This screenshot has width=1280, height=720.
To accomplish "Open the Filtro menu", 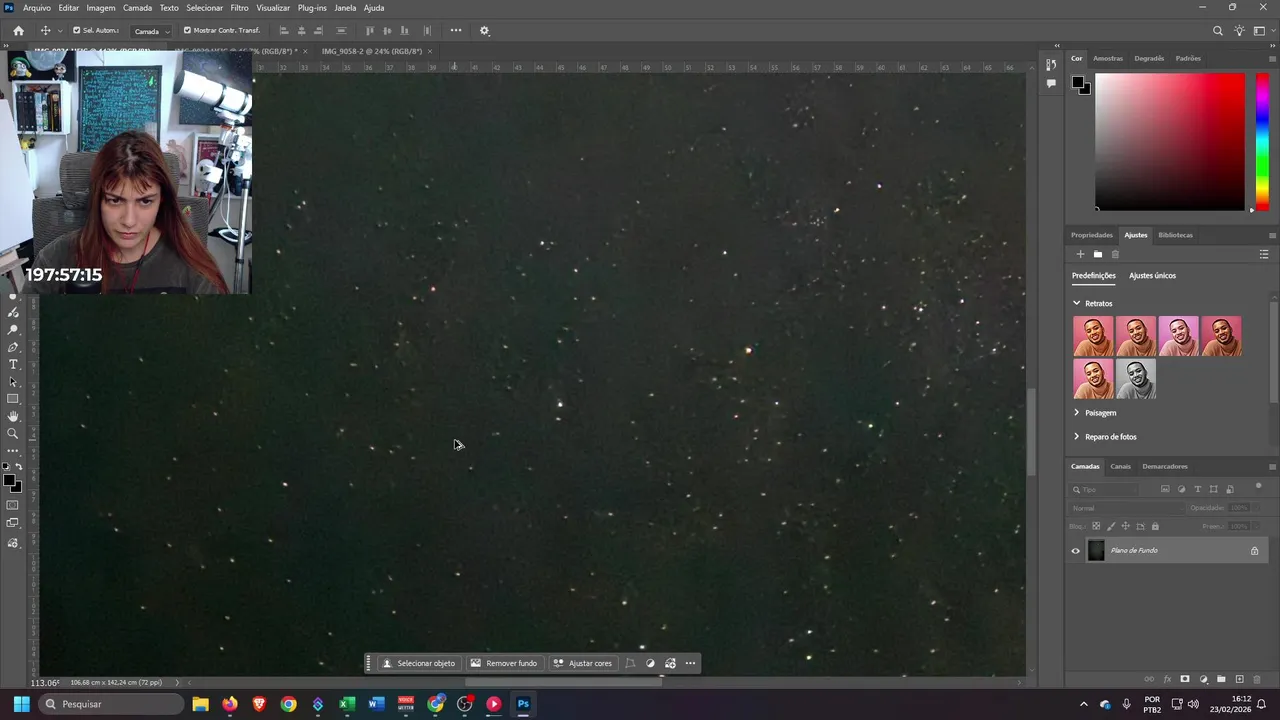I will 239,8.
